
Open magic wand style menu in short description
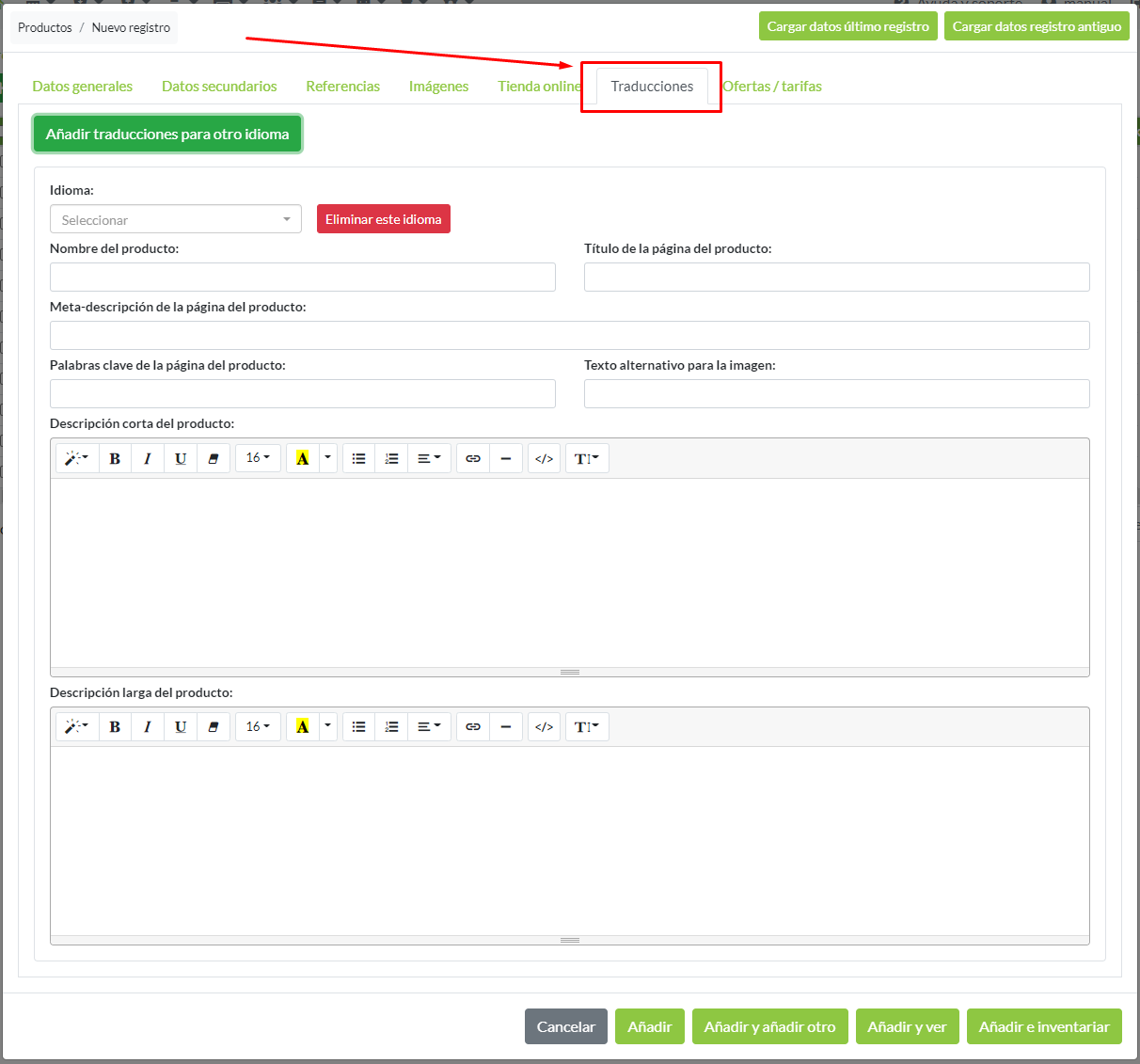pos(76,458)
